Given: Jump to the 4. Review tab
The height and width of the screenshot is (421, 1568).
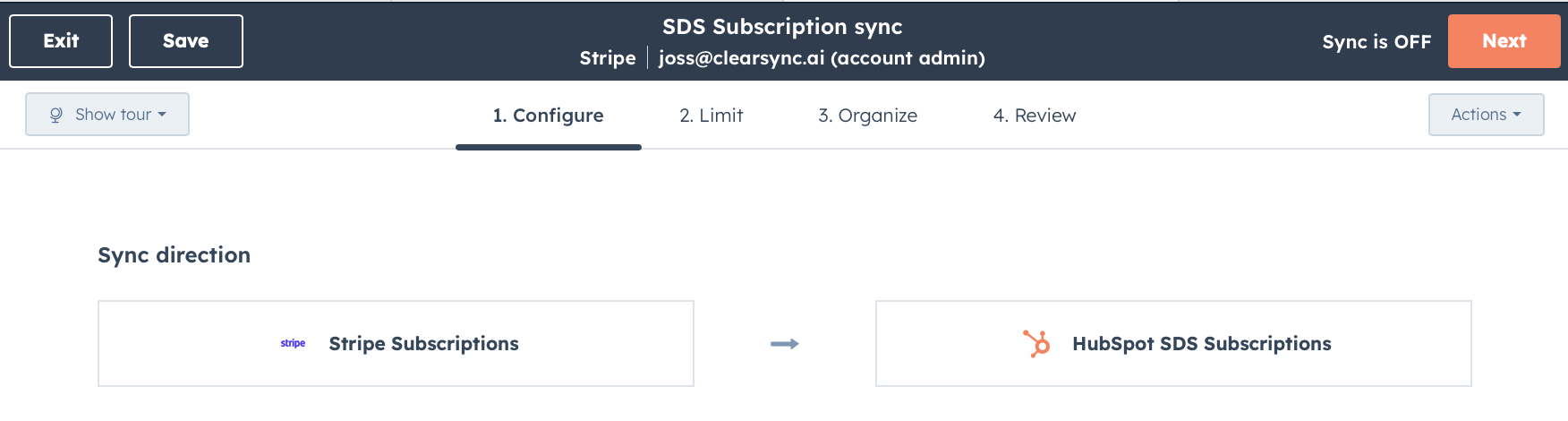Looking at the screenshot, I should 1034,116.
